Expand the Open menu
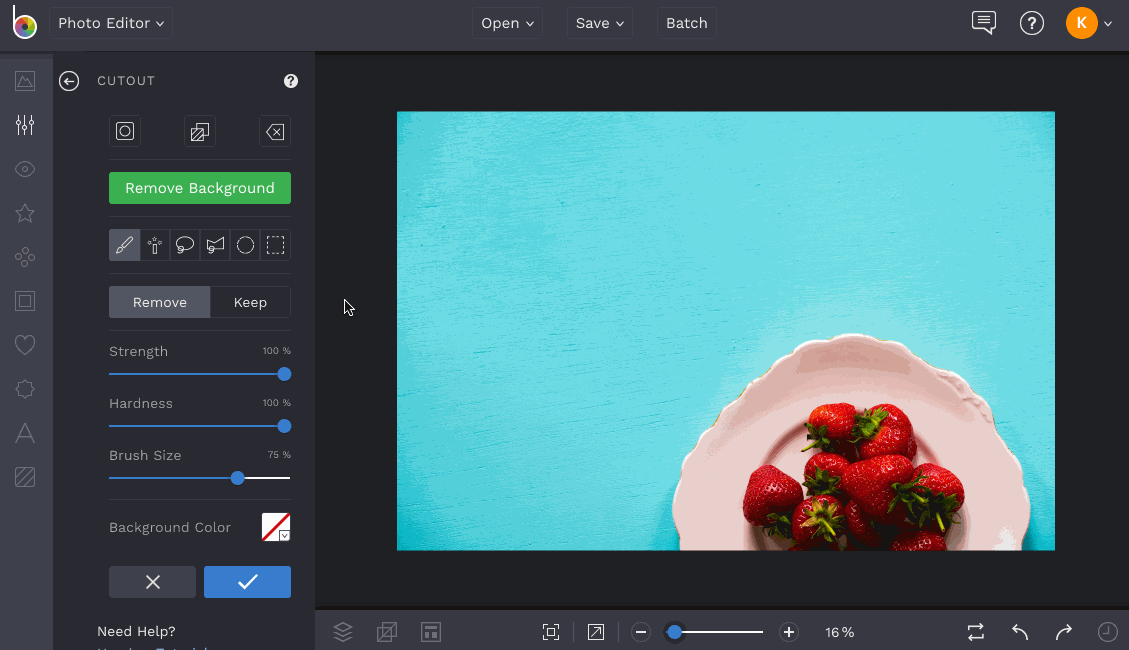Screen dimensions: 1129x650 (508, 23)
